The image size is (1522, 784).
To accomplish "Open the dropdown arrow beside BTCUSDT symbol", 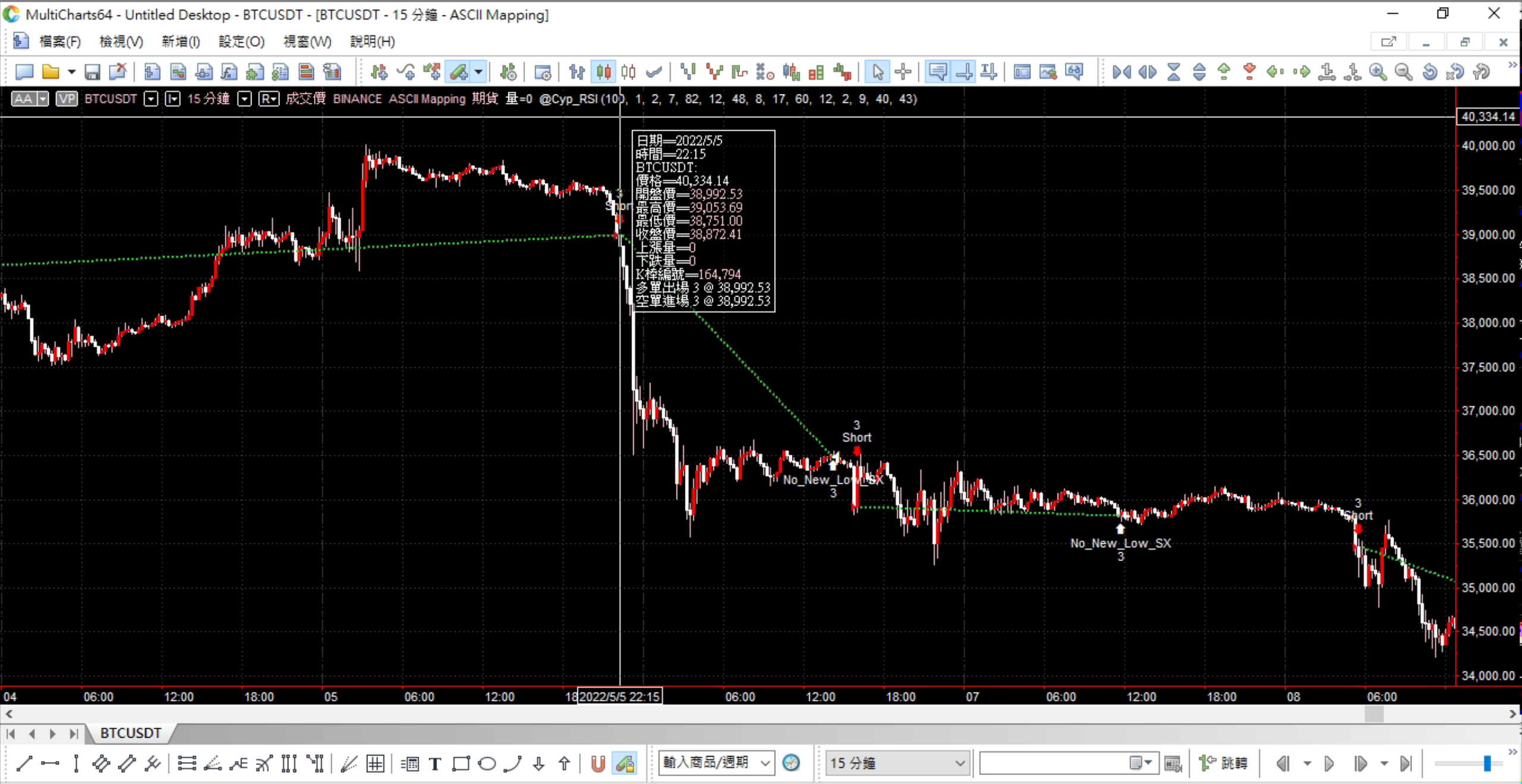I will click(151, 99).
